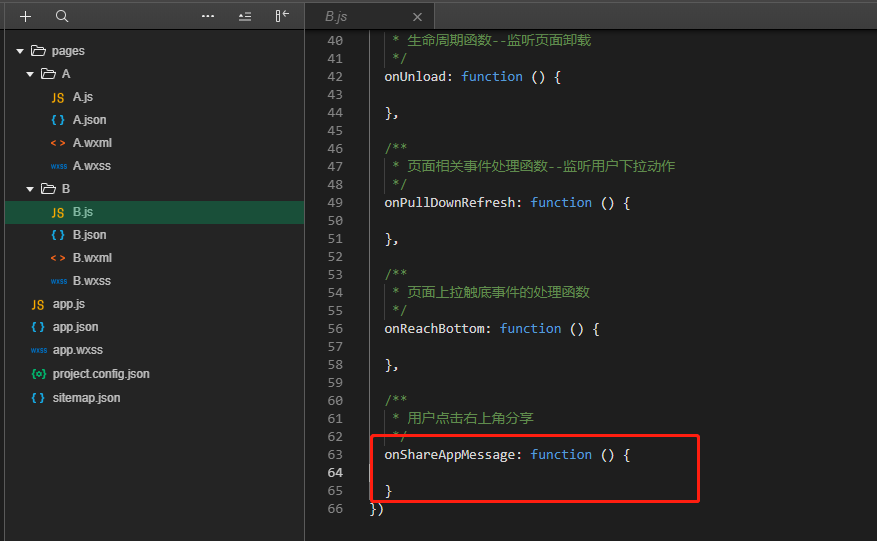The height and width of the screenshot is (541, 877).
Task: Click the braces icon beside app.json
Action: coord(37,327)
